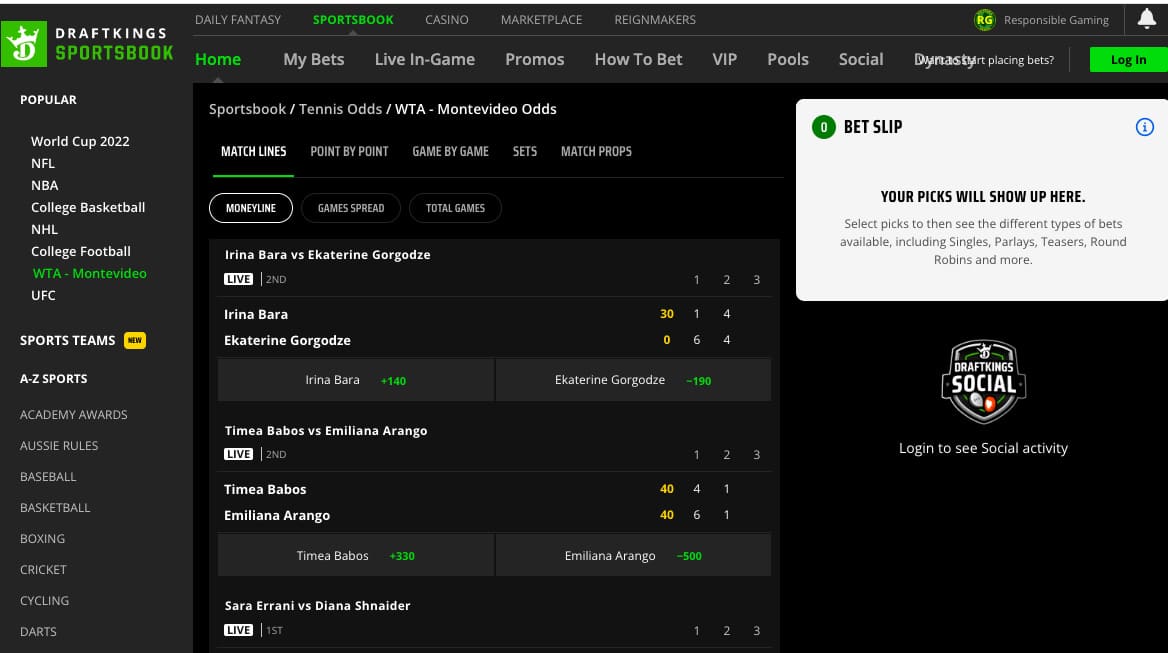1168x653 pixels.
Task: Open Boxing in A-Z Sports
Action: click(x=42, y=539)
